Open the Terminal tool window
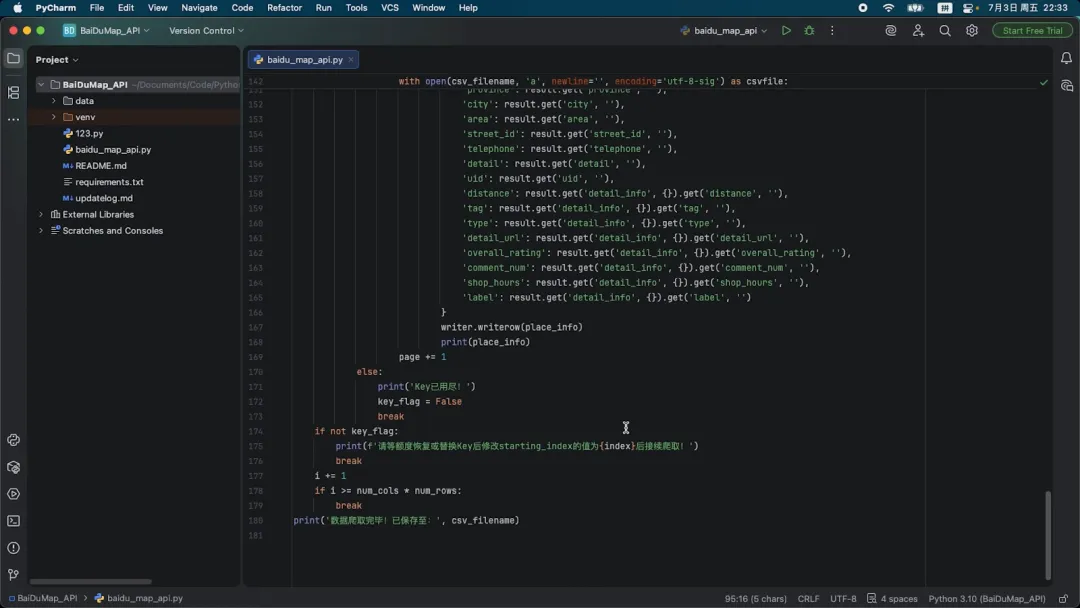Screen dimensions: 1080x608 (13, 521)
